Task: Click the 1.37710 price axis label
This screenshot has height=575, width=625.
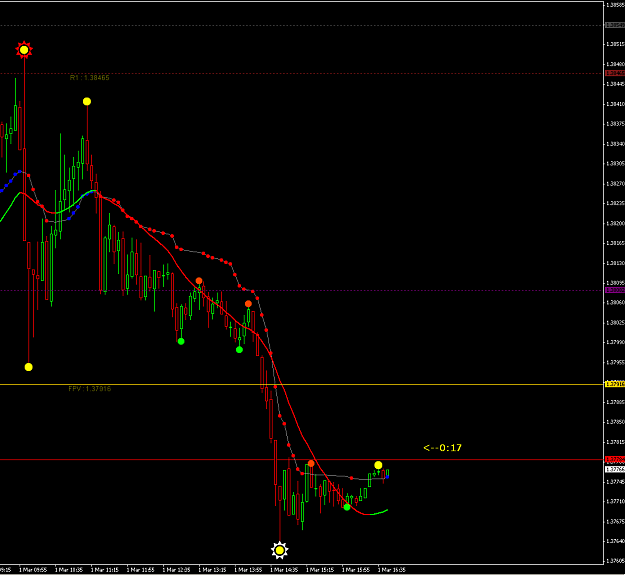Action: tap(615, 501)
